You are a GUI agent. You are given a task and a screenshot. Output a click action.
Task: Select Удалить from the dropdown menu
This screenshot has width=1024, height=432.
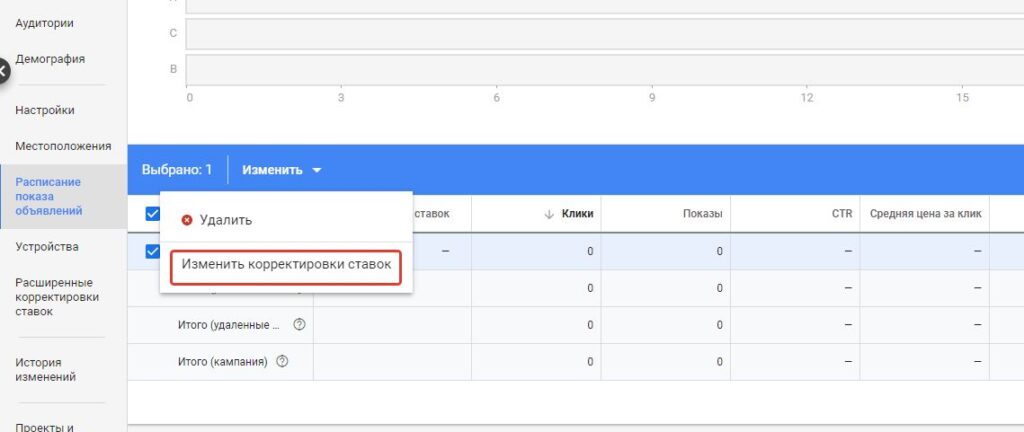pos(225,220)
